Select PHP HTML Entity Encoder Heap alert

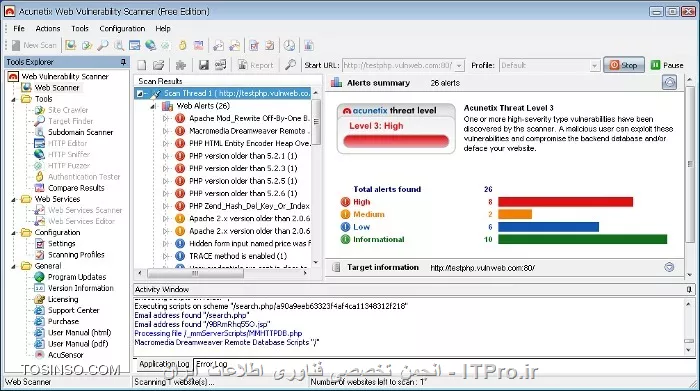tap(249, 144)
